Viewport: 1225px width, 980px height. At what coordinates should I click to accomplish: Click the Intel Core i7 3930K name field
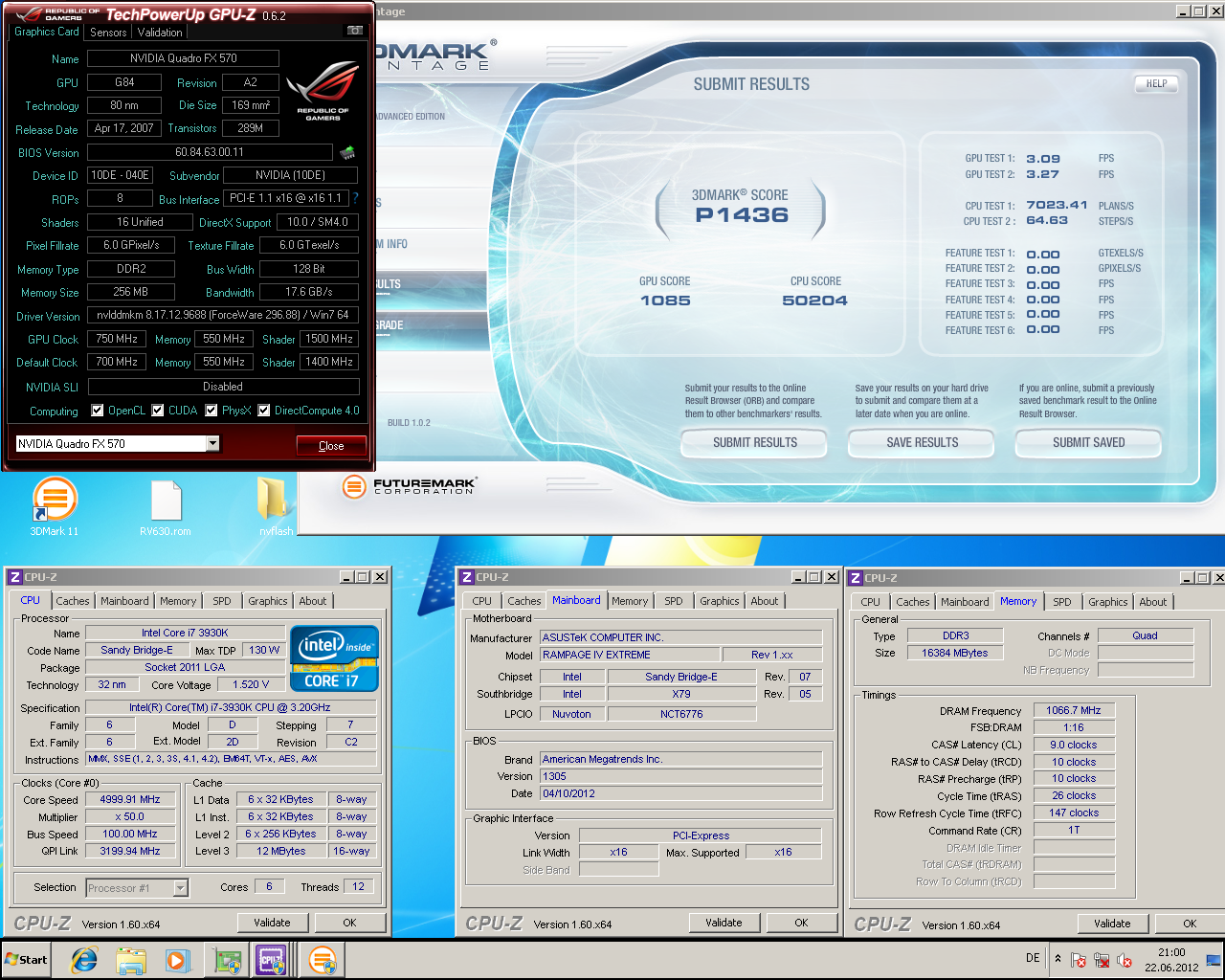click(x=185, y=633)
